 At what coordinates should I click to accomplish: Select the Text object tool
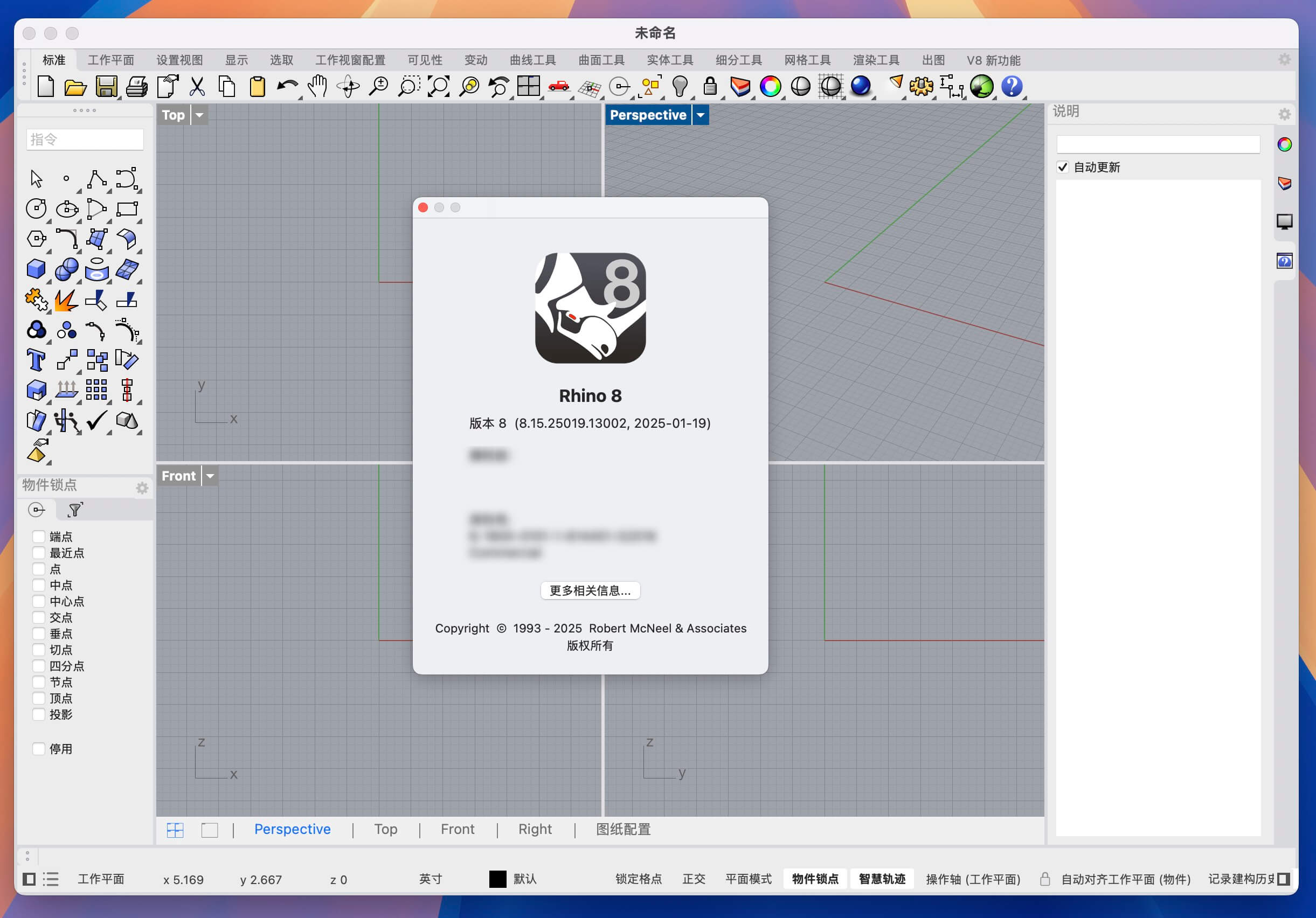[x=36, y=360]
